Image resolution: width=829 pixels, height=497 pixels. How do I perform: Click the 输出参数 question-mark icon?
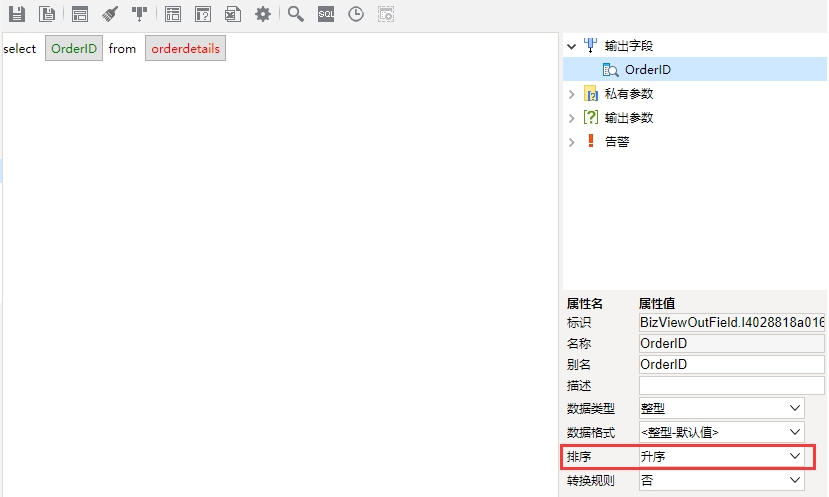tap(591, 117)
